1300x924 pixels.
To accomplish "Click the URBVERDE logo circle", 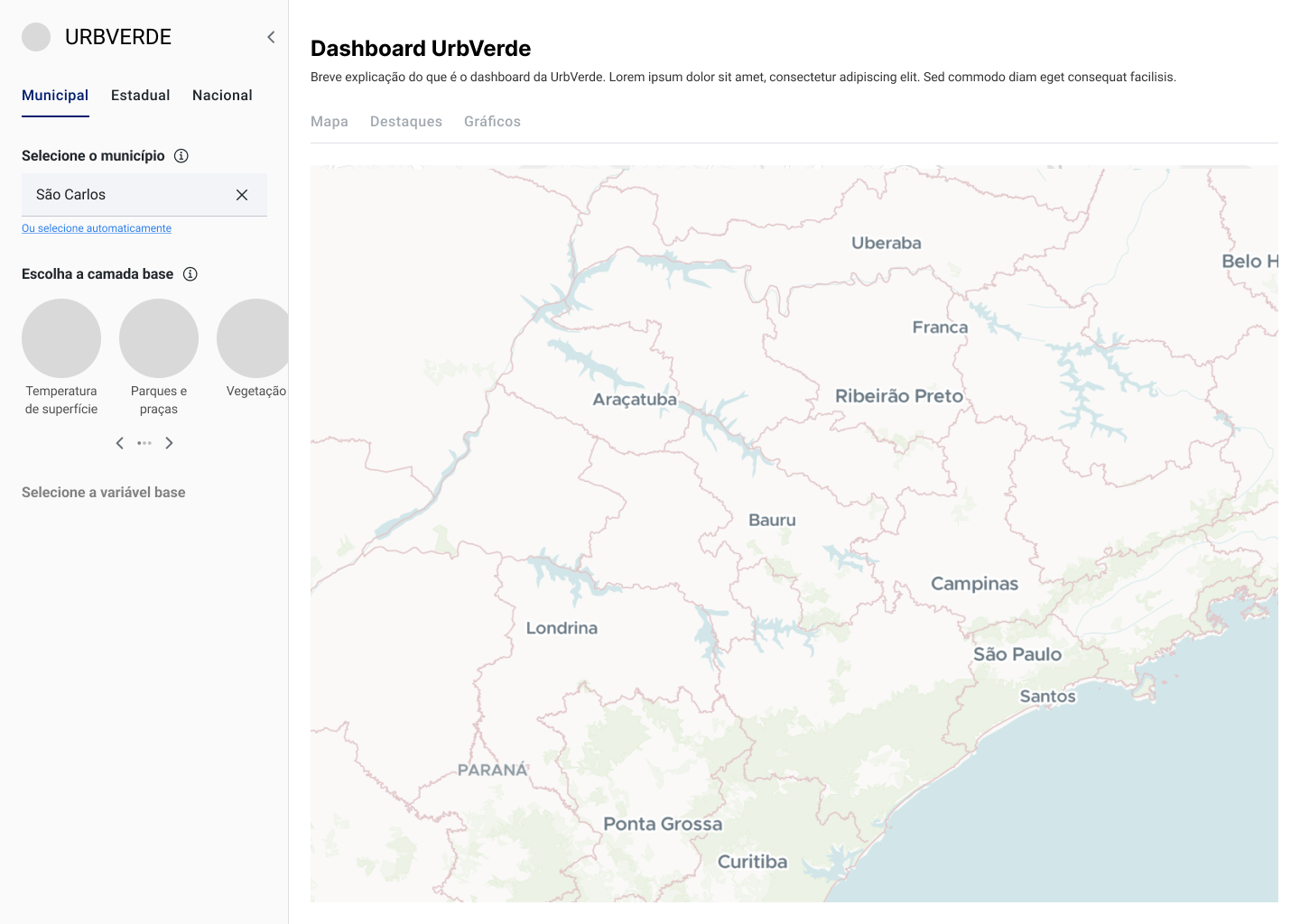I will (36, 37).
